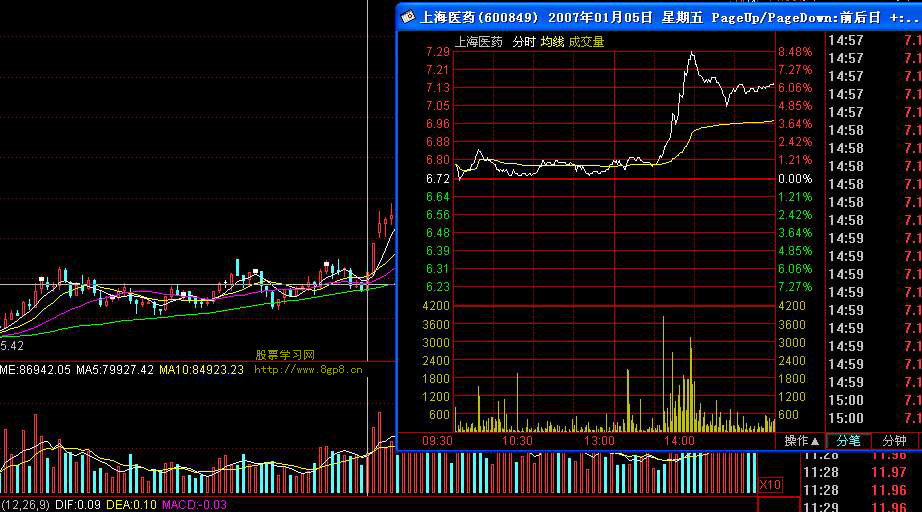Click the X10 volume scale box
Viewport: 922px width, 512px height.
coord(770,485)
